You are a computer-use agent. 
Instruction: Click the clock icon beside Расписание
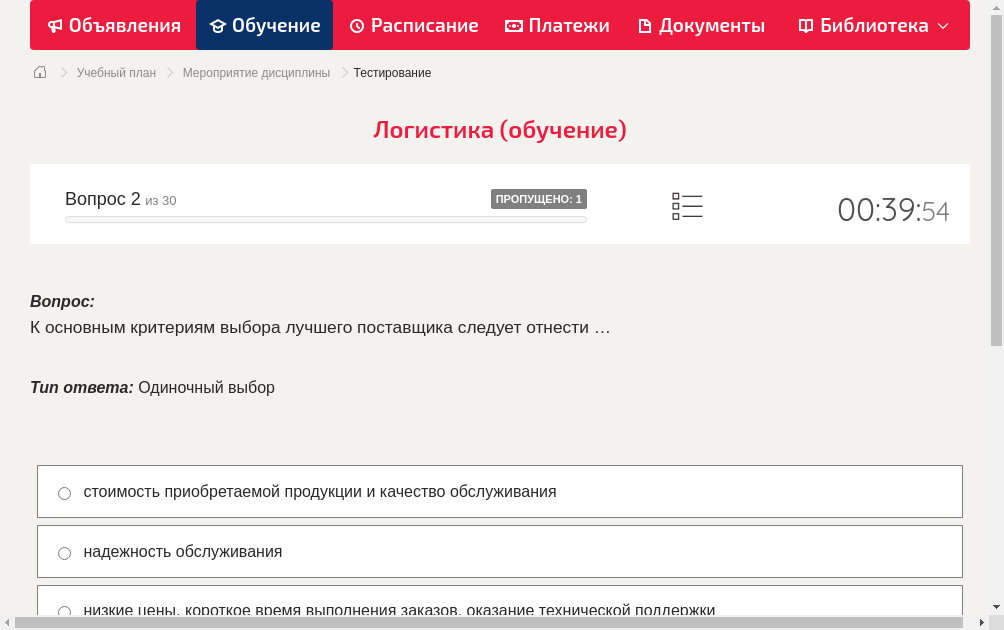356,25
